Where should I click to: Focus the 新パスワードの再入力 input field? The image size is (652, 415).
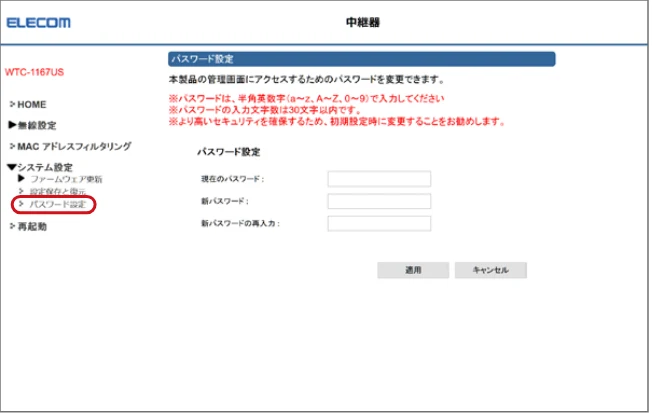(x=380, y=225)
